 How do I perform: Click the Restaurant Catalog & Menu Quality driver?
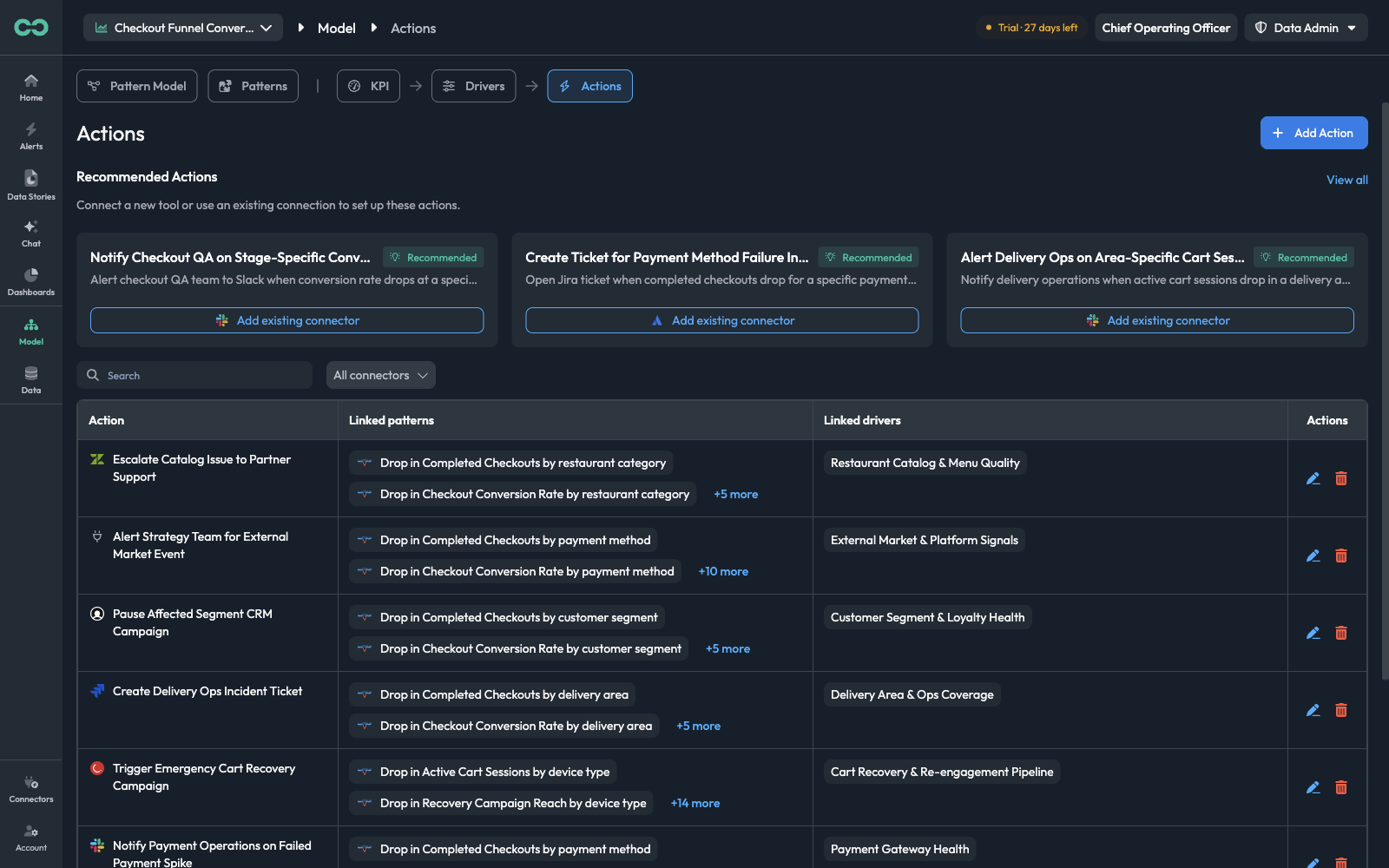click(925, 463)
